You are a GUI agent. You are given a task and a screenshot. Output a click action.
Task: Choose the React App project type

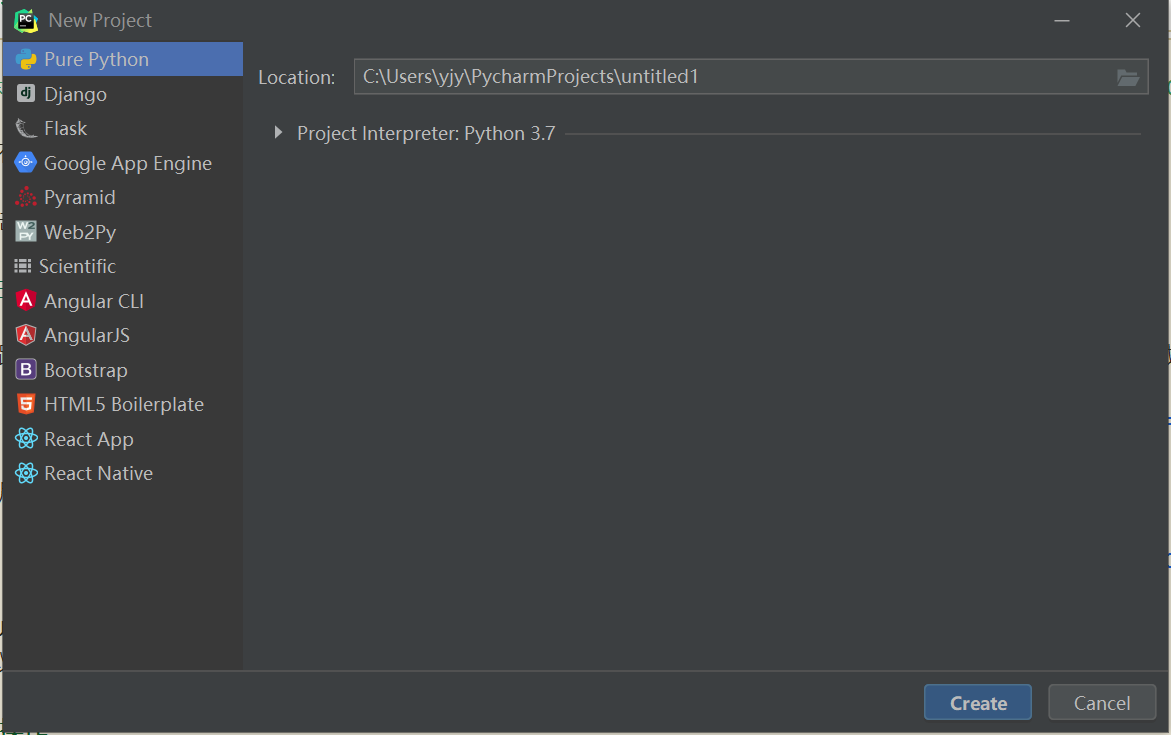[x=85, y=438]
